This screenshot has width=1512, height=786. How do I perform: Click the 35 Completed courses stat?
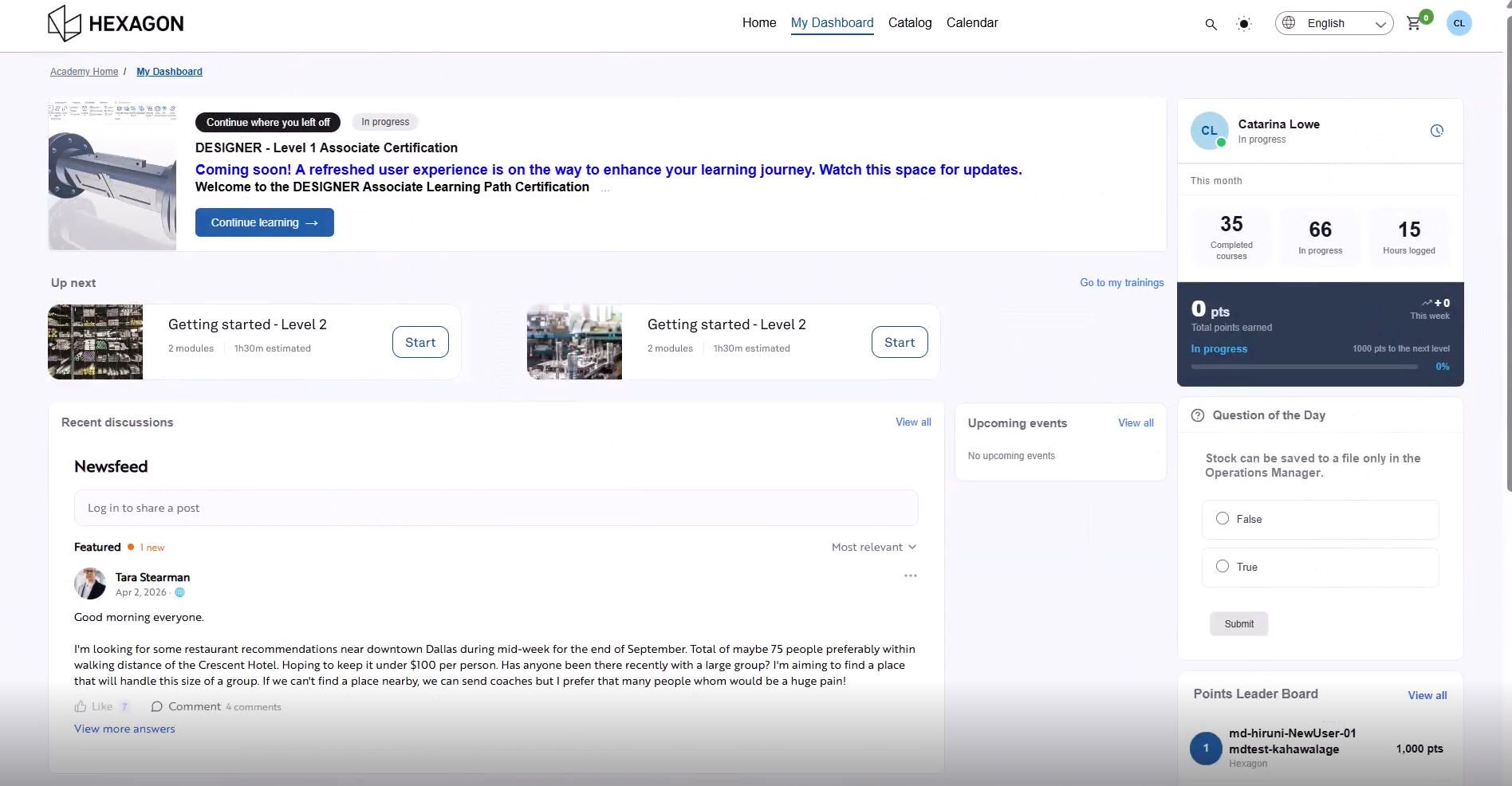point(1231,237)
